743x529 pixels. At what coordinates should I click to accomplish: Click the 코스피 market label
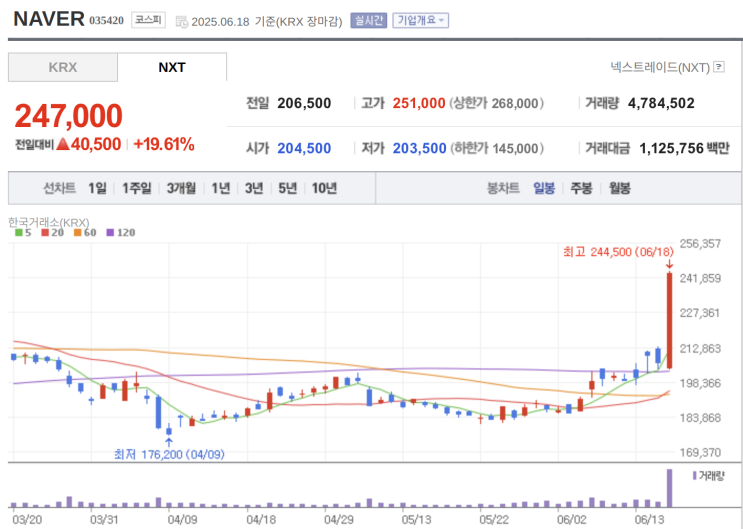(x=148, y=20)
